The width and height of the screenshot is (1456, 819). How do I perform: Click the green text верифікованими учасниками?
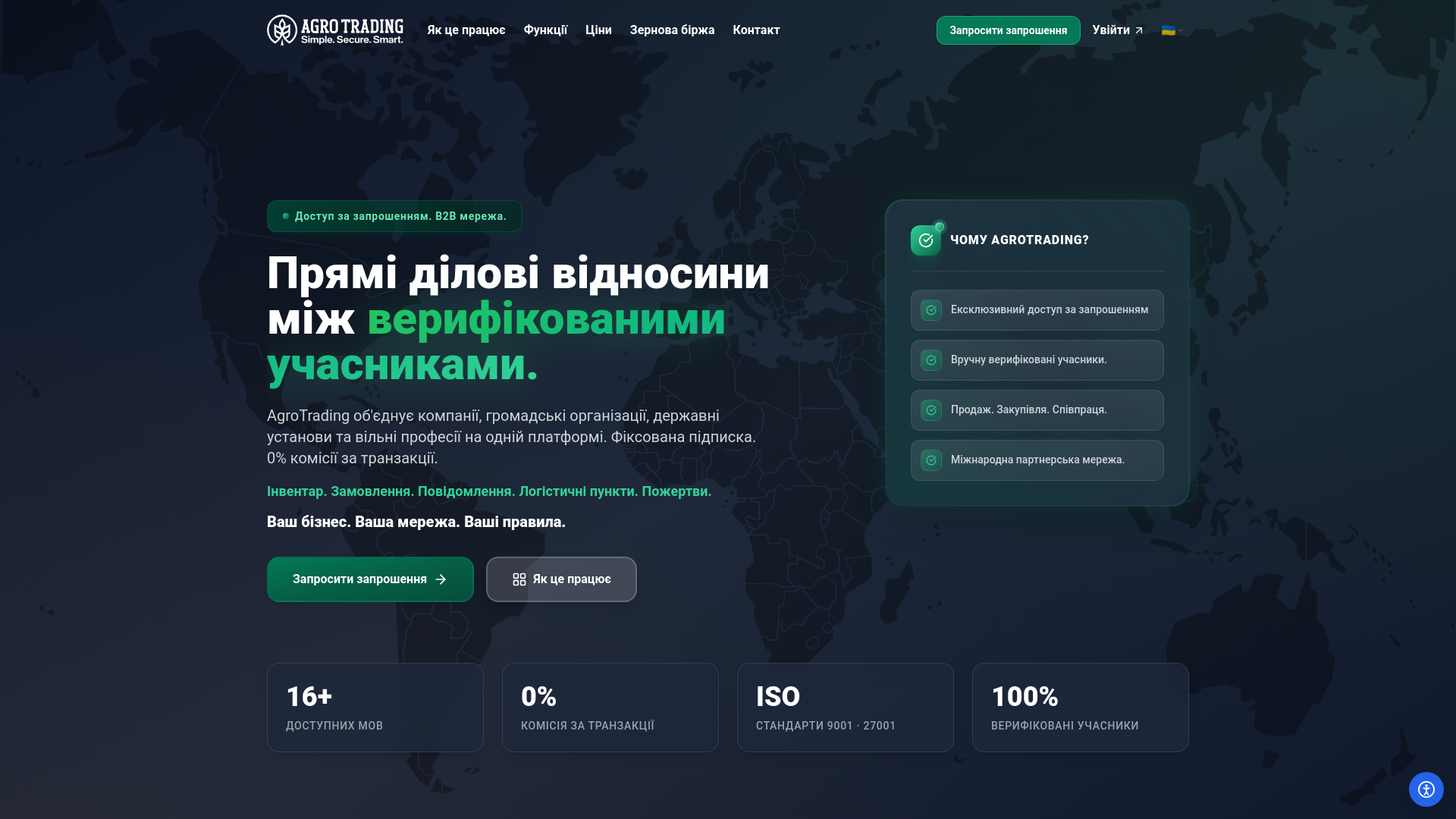[496, 342]
